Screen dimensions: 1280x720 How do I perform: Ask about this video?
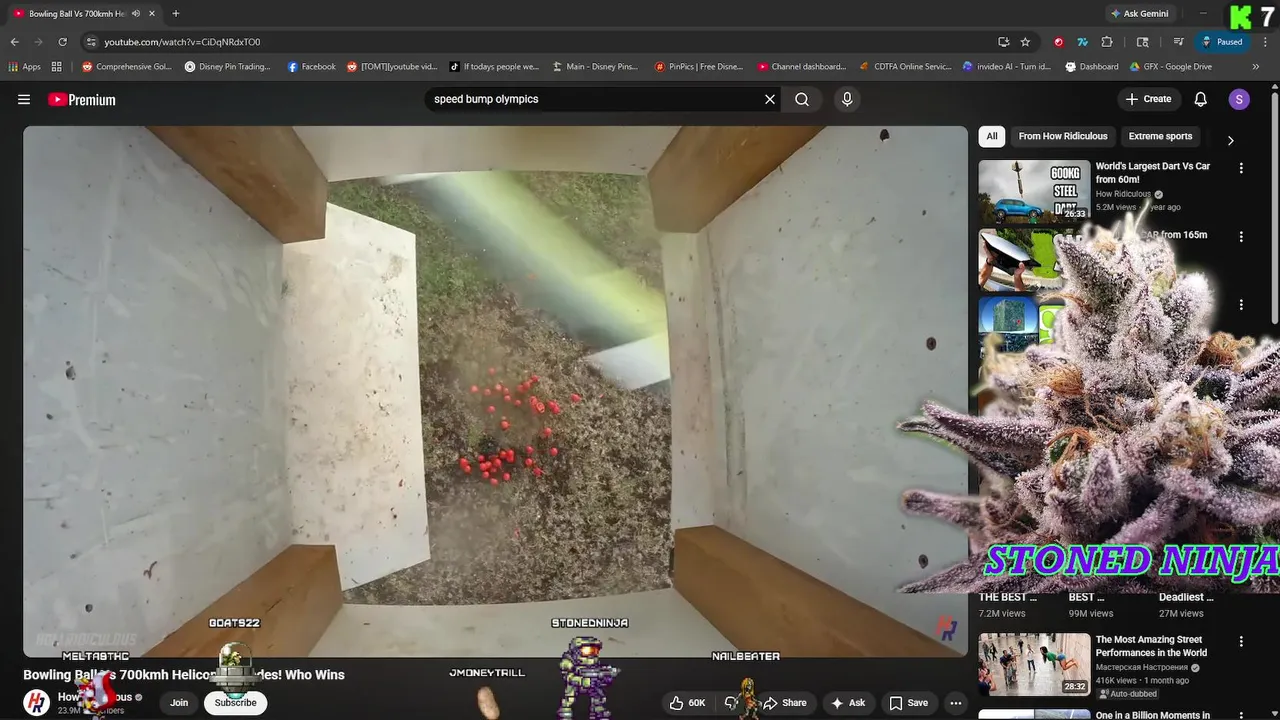[x=848, y=703]
